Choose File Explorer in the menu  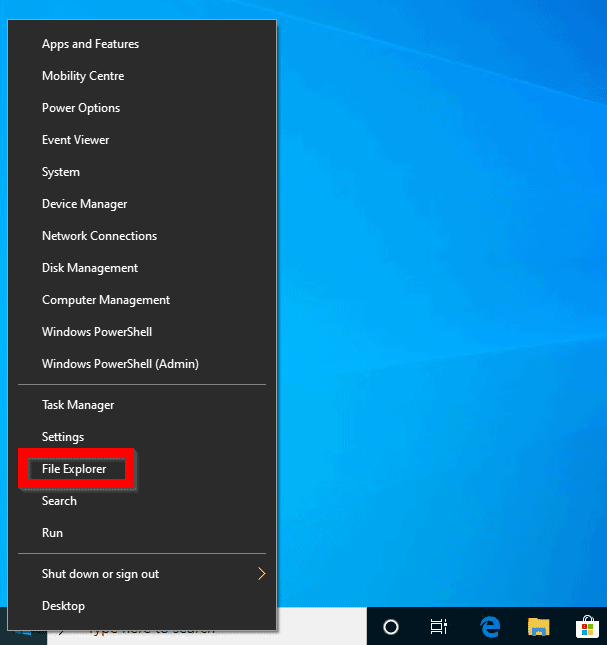tap(142, 469)
